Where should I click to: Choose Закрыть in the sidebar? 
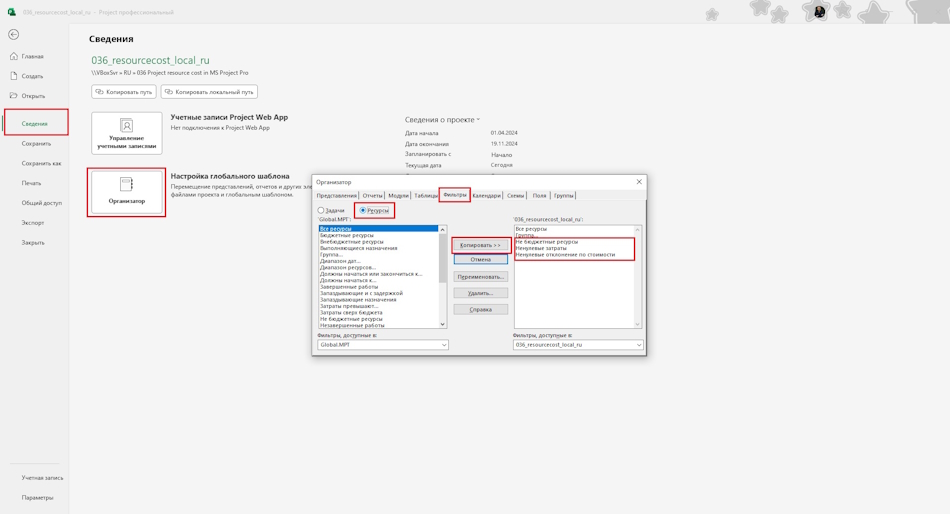(33, 242)
